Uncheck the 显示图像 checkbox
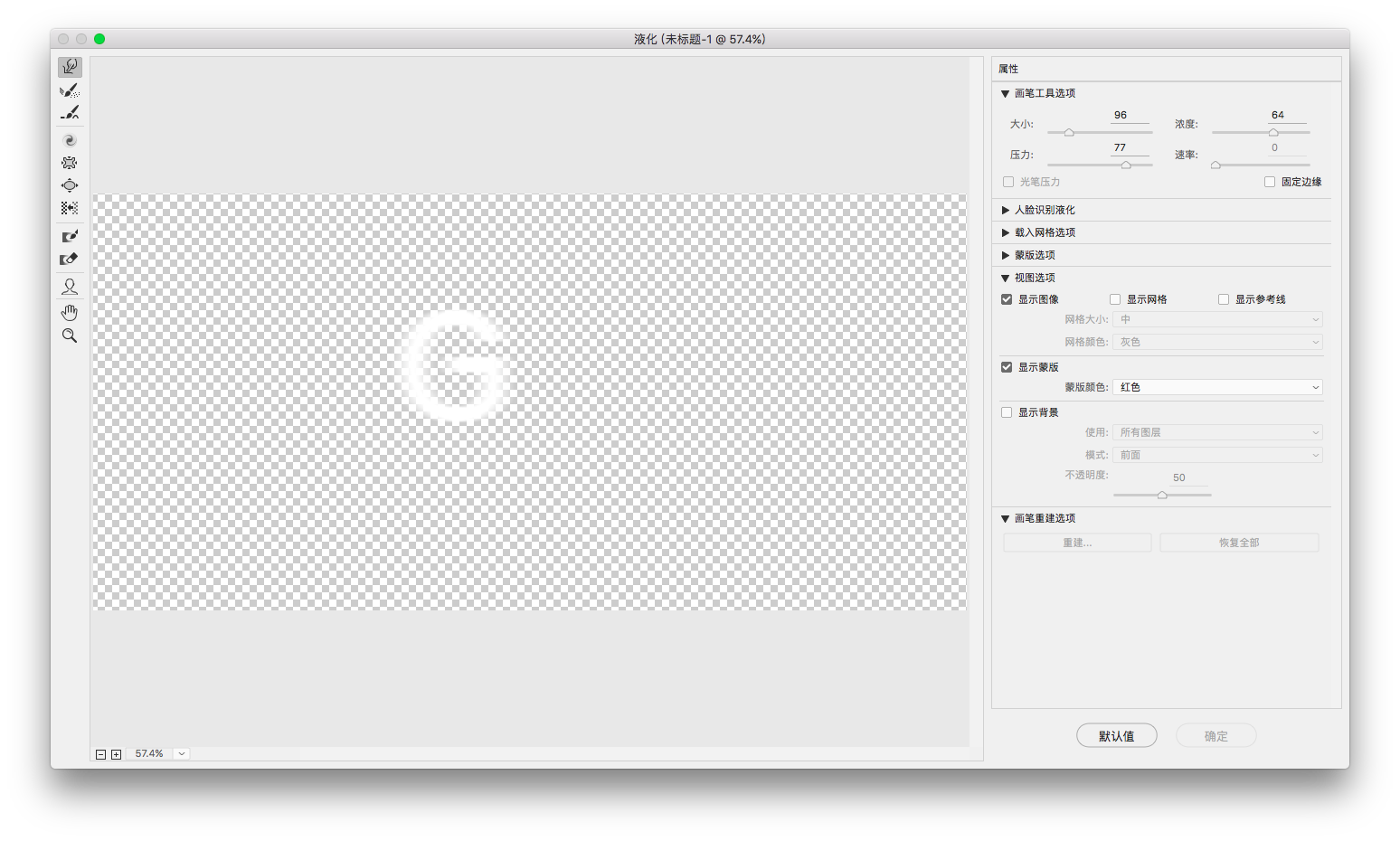This screenshot has height=841, width=1400. click(1007, 299)
